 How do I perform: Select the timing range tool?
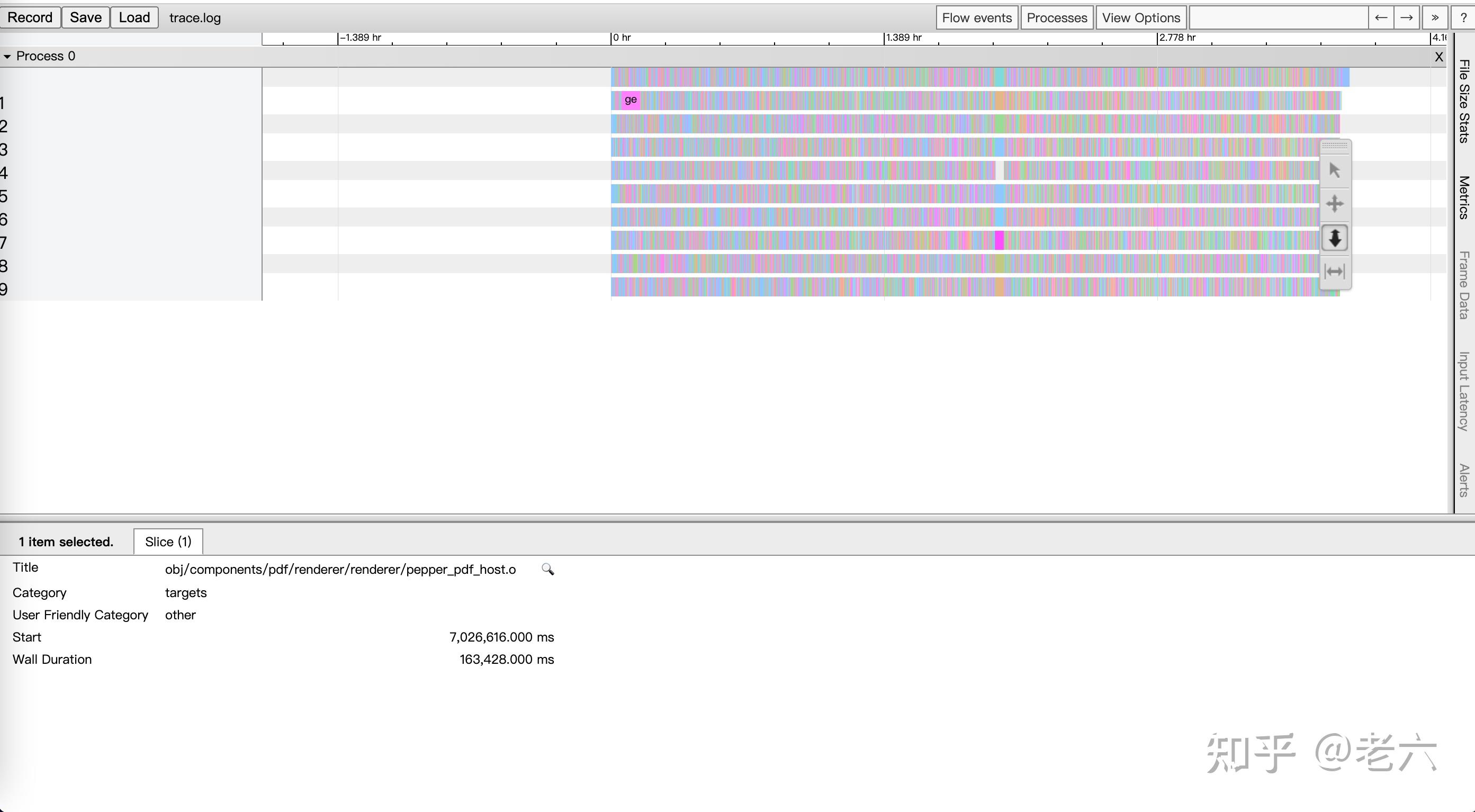coord(1335,272)
